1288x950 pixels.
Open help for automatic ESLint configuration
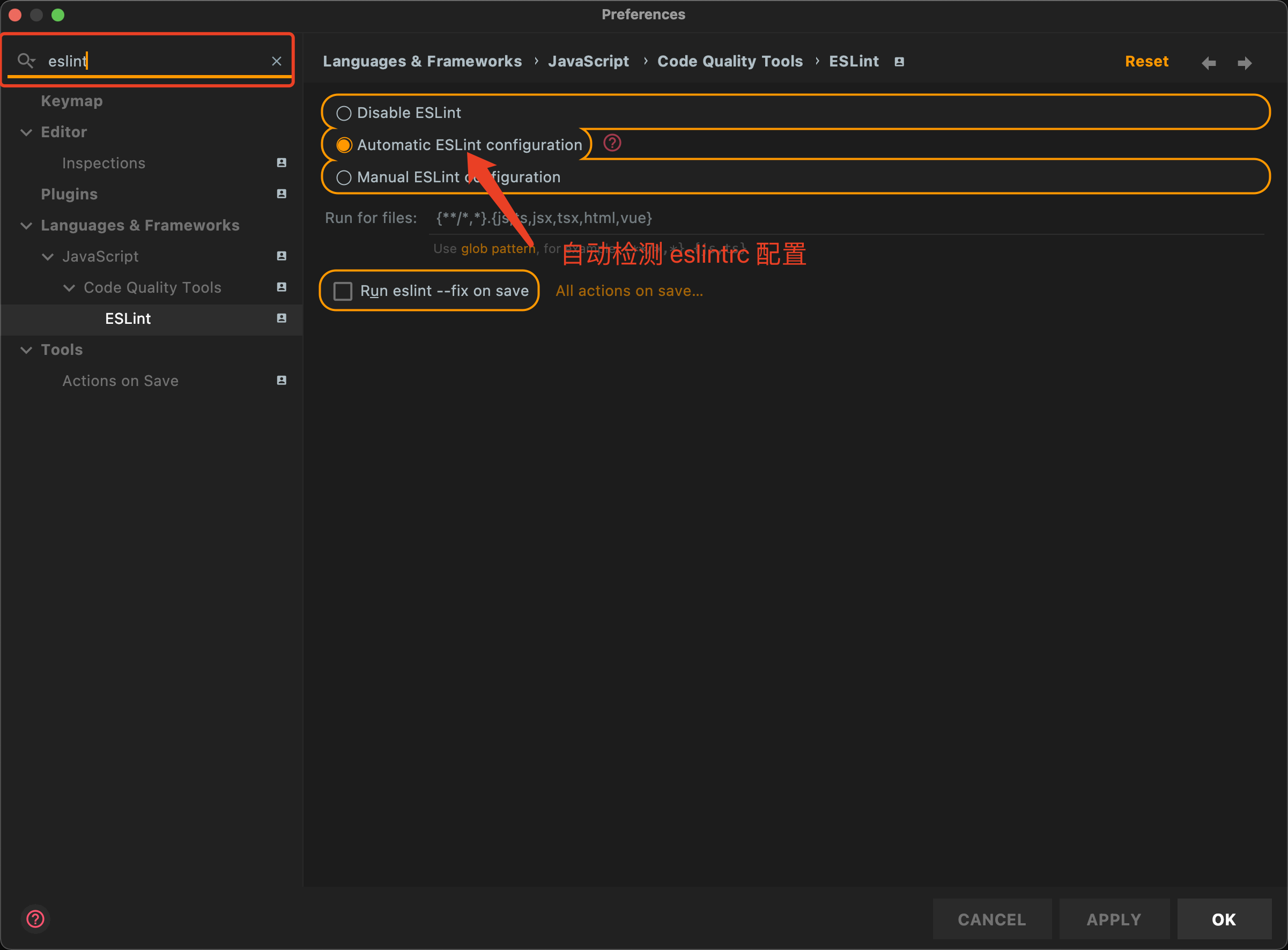click(x=612, y=143)
